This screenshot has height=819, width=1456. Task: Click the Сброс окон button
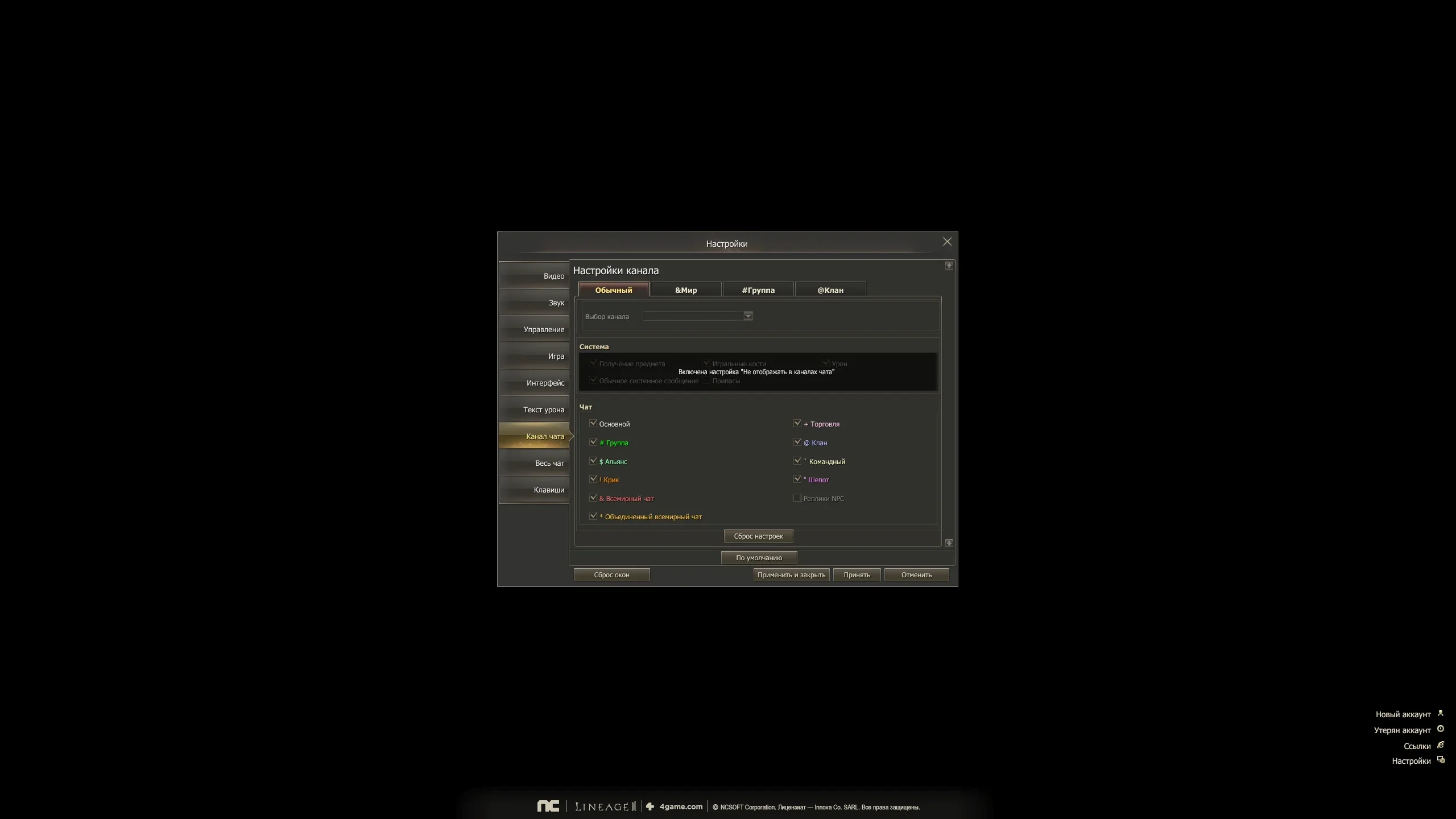(611, 574)
